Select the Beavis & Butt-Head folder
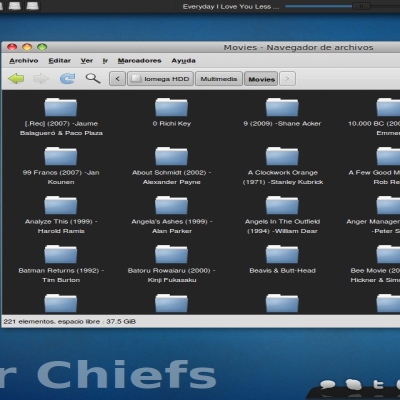Screen dimensions: 400x400 pyautogui.click(x=282, y=254)
